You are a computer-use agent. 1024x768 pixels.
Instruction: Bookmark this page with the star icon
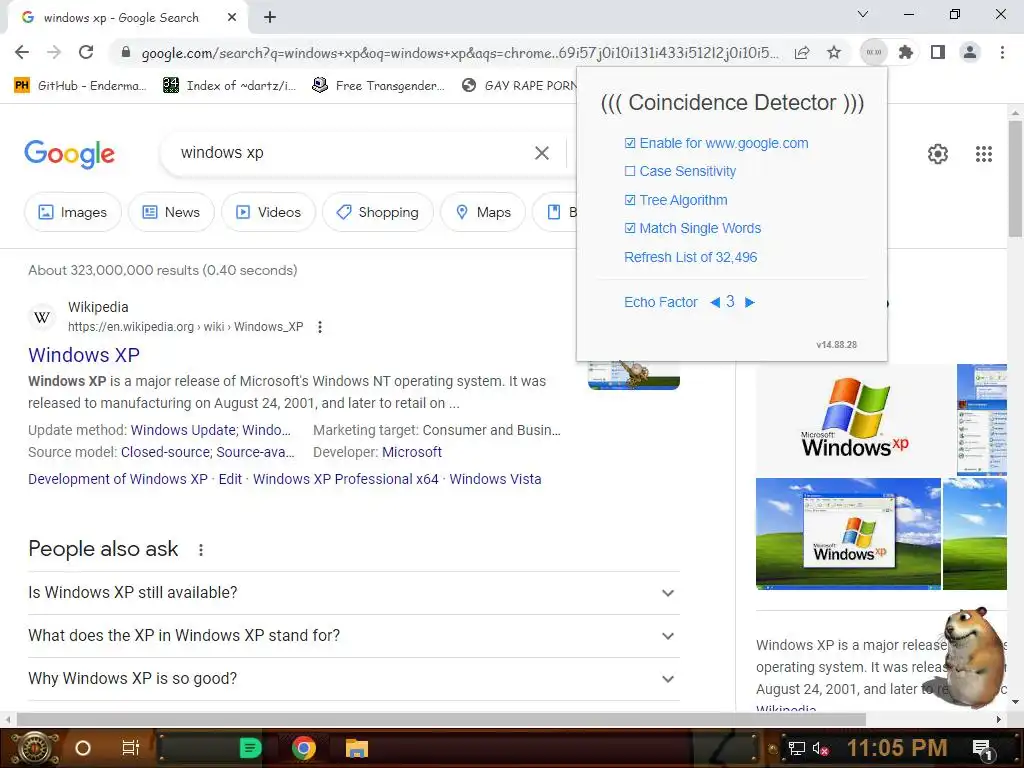834,52
